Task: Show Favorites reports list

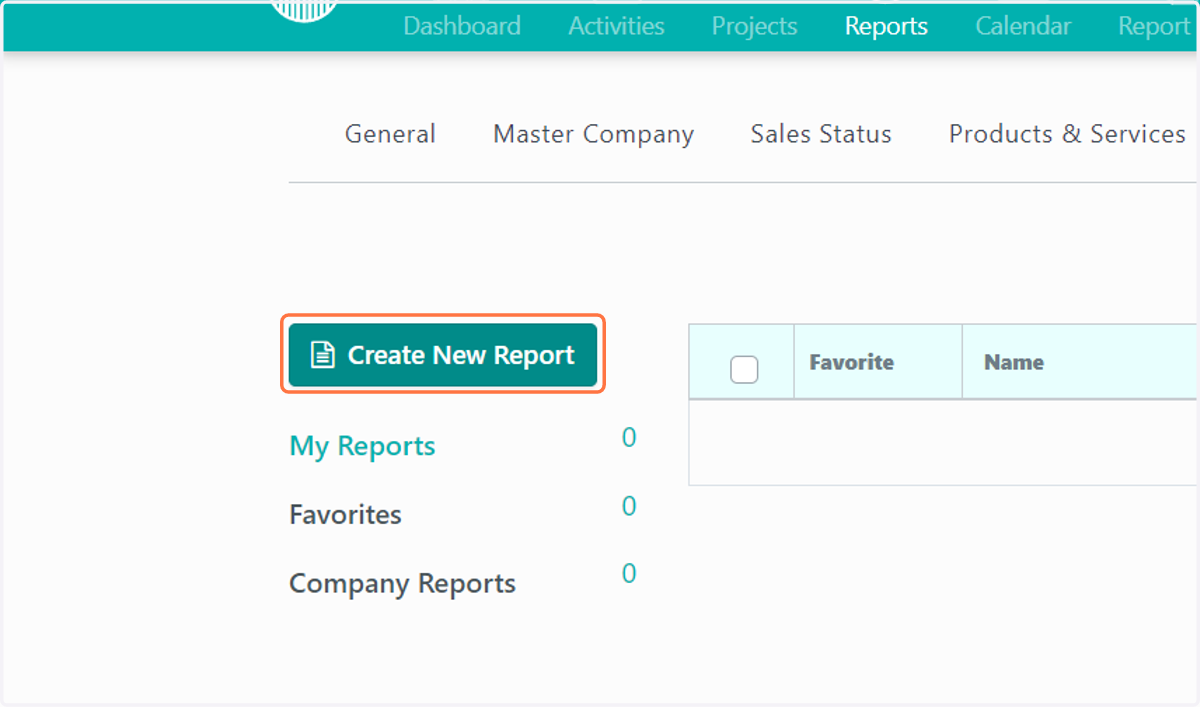Action: click(x=345, y=515)
